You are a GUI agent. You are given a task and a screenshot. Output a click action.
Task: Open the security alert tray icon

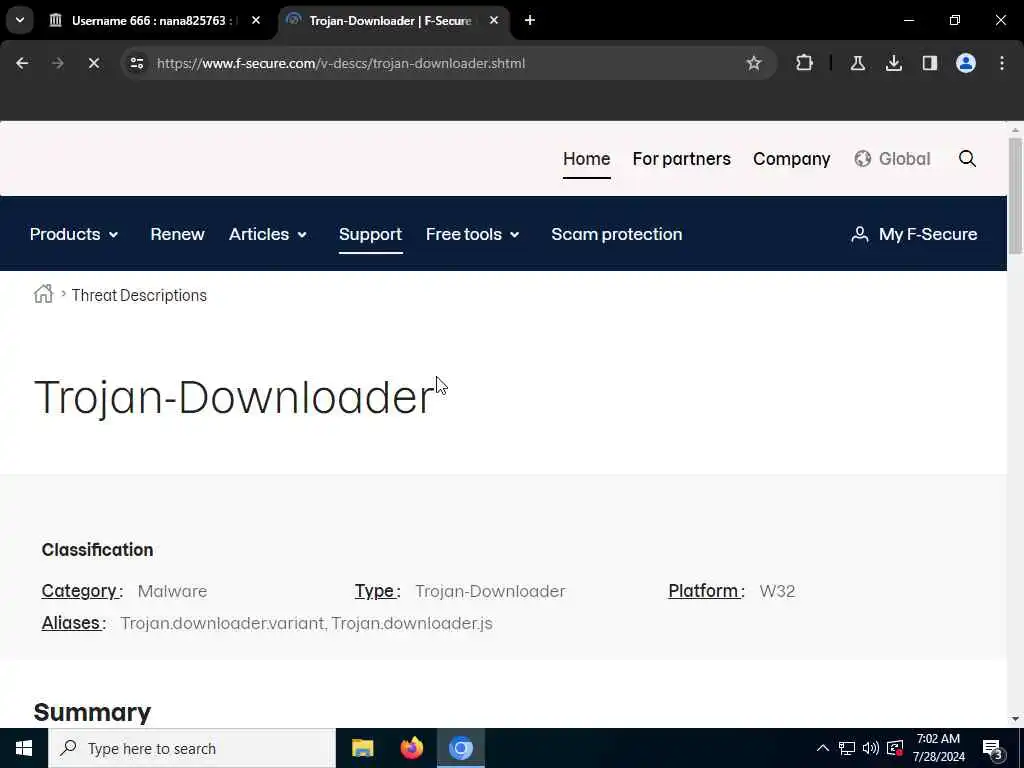coord(895,748)
